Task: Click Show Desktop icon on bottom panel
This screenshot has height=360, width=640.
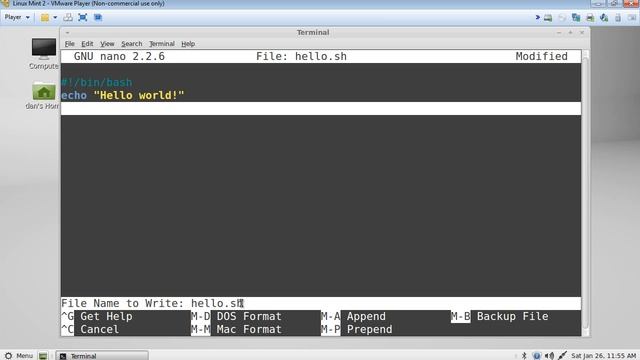Action: 43,356
